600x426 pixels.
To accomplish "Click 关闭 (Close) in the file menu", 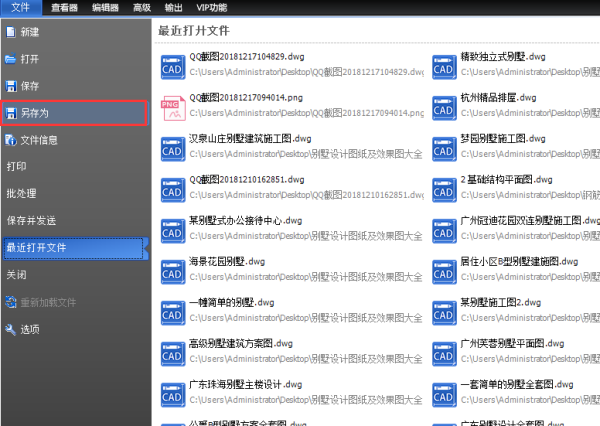I will (17, 274).
